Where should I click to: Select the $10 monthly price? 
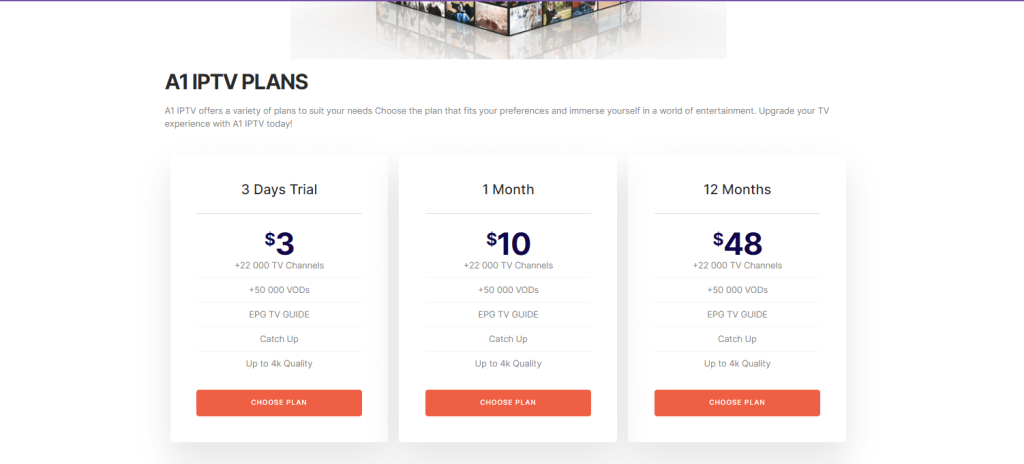(508, 243)
